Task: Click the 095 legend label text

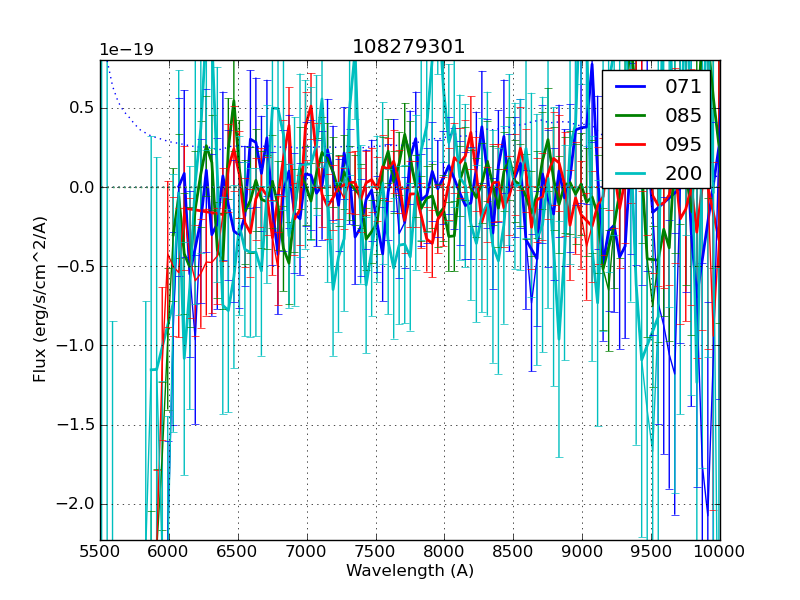Action: click(x=683, y=144)
